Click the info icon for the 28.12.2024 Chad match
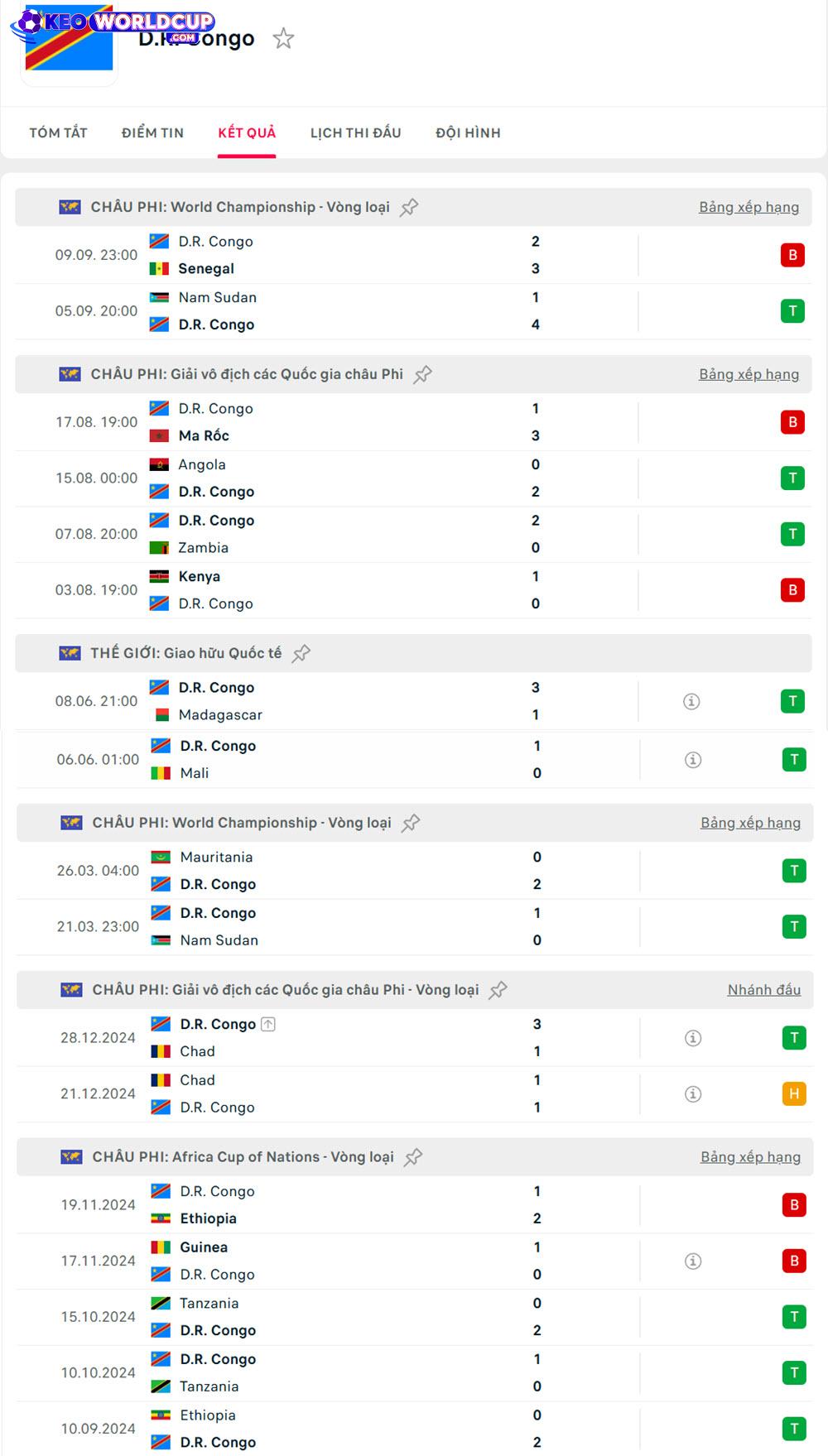This screenshot has height=1456, width=828. tap(693, 1038)
